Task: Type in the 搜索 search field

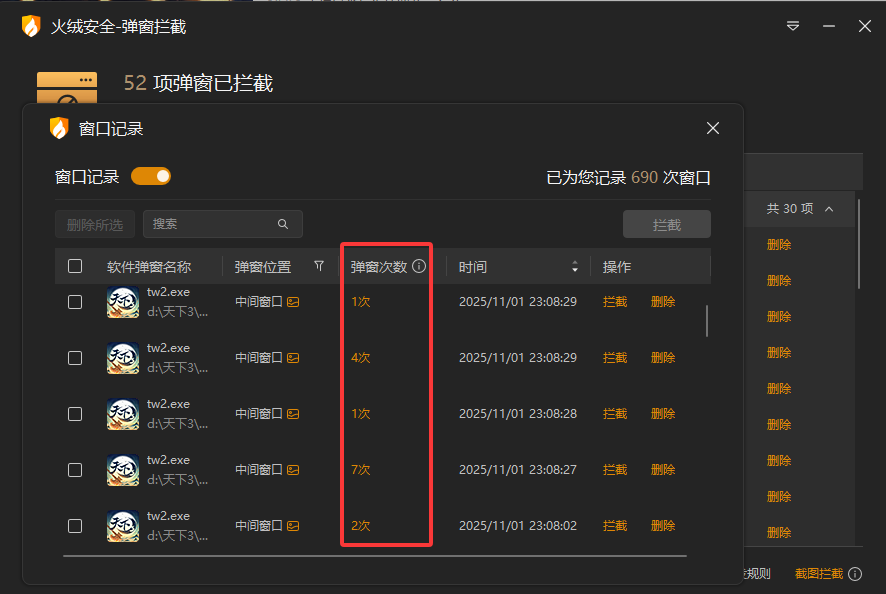Action: click(x=212, y=224)
